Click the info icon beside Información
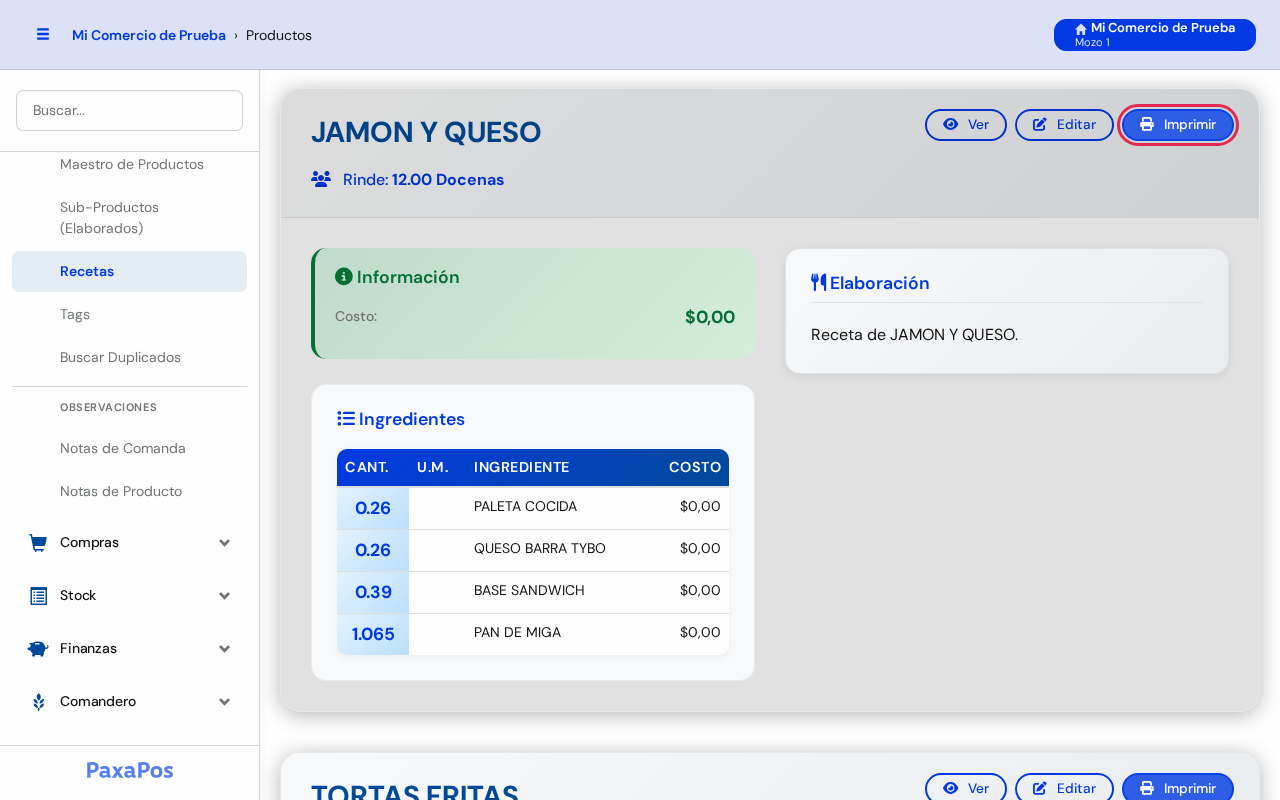Viewport: 1280px width, 800px height. (x=344, y=277)
